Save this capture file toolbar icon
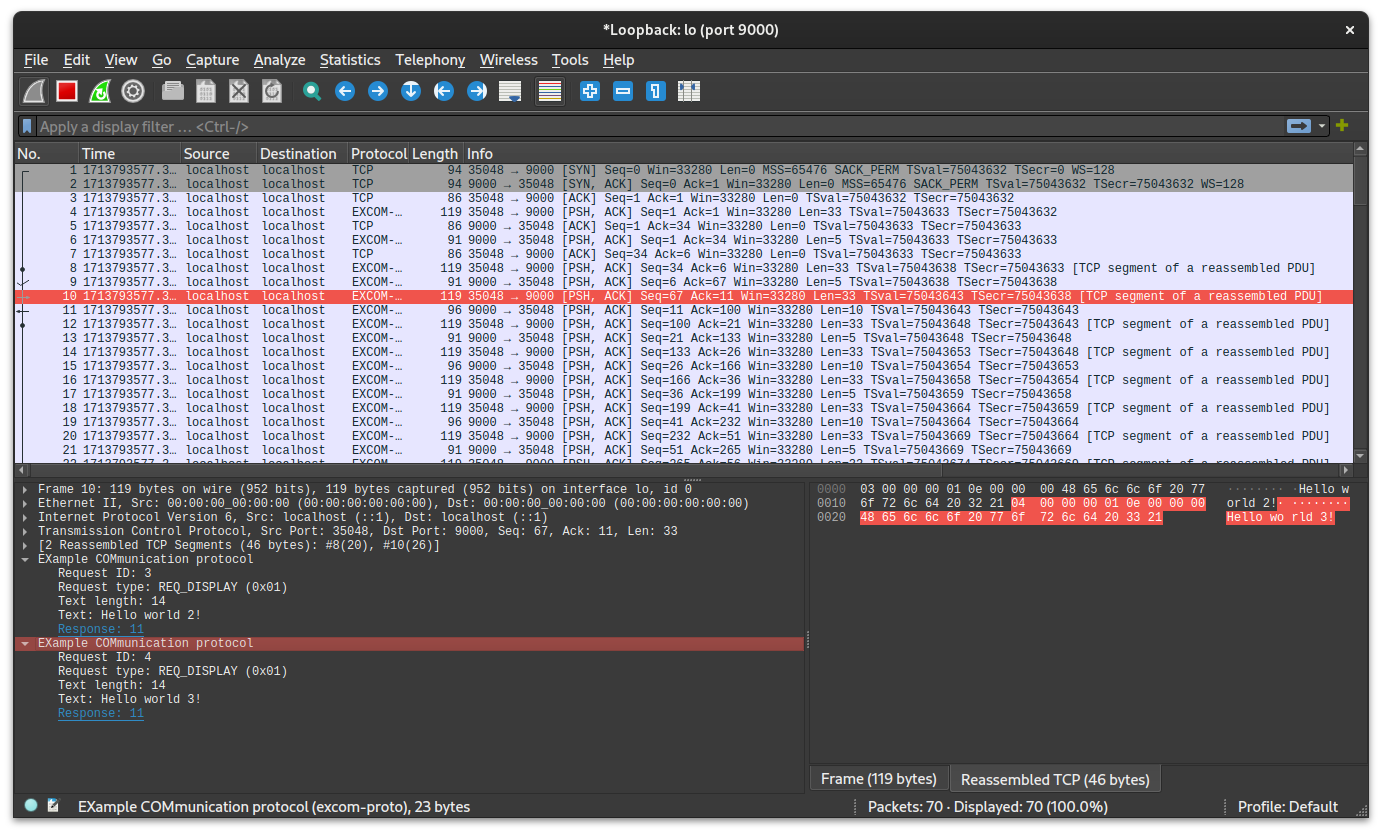 click(206, 92)
